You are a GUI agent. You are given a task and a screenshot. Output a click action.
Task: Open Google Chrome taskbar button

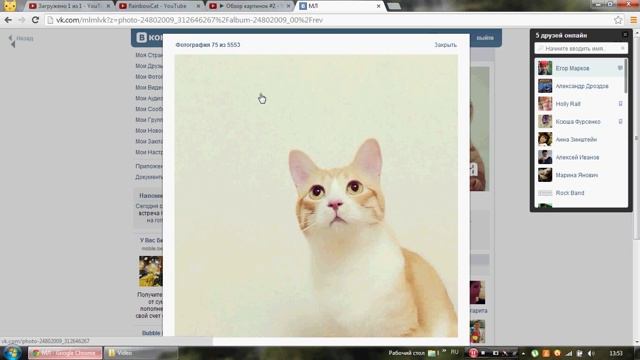65,353
